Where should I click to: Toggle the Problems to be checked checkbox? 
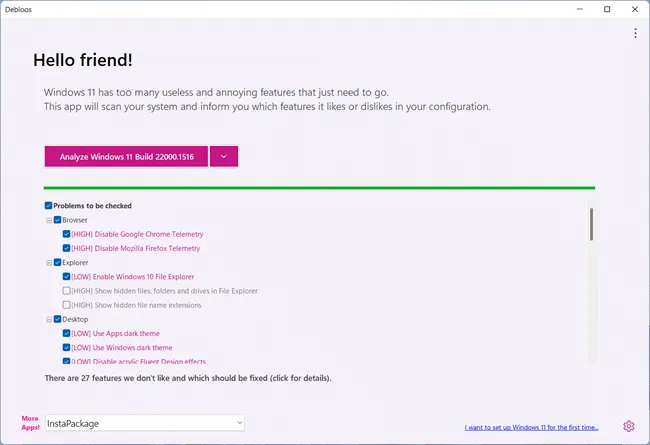coord(48,206)
